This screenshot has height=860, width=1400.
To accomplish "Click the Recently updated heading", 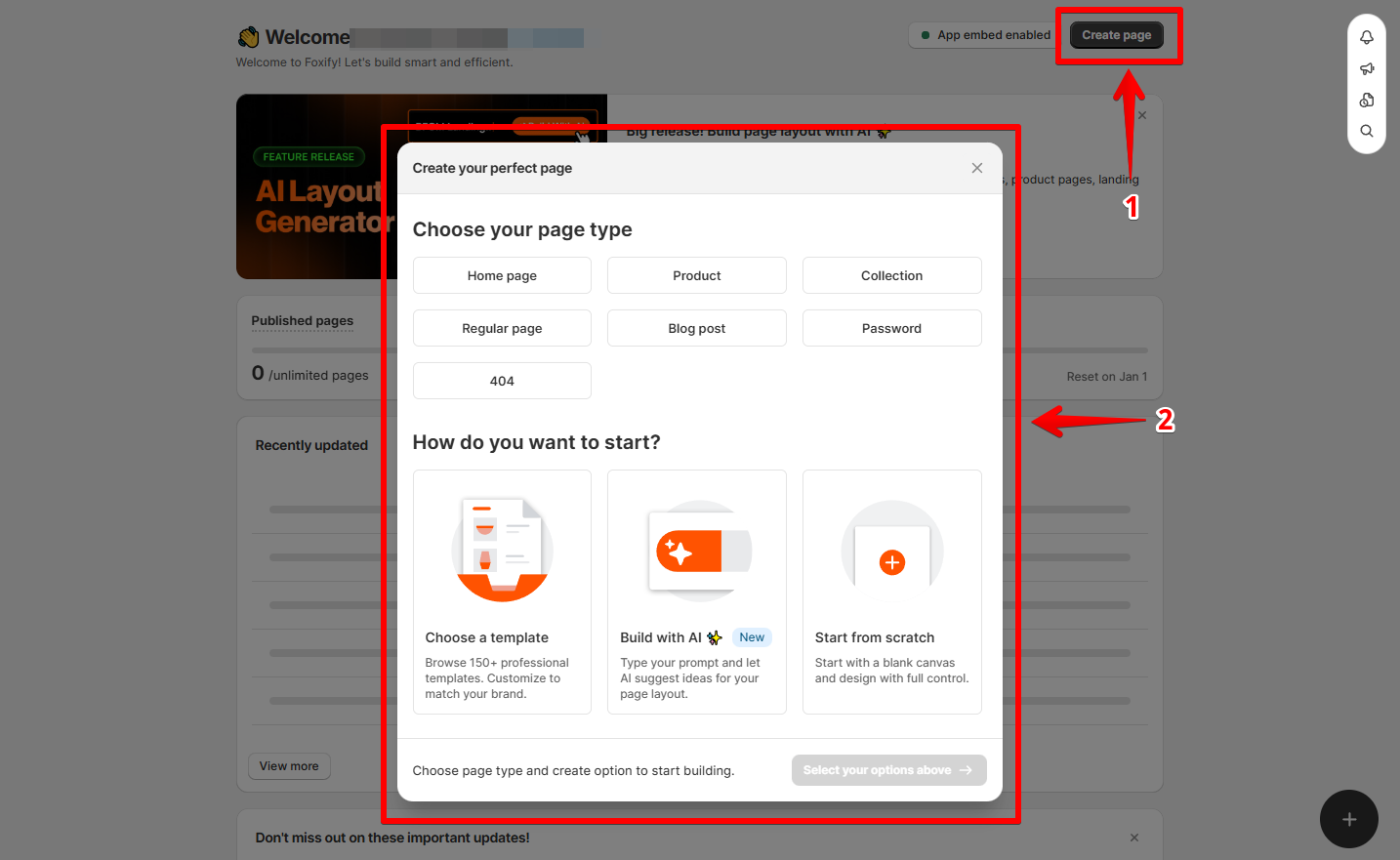I will [311, 445].
